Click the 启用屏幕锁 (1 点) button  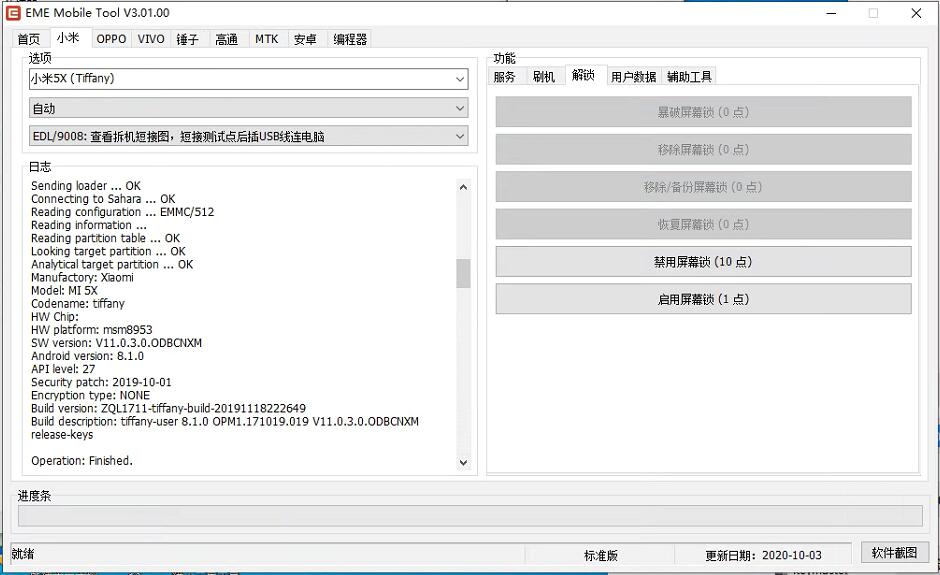[x=703, y=299]
